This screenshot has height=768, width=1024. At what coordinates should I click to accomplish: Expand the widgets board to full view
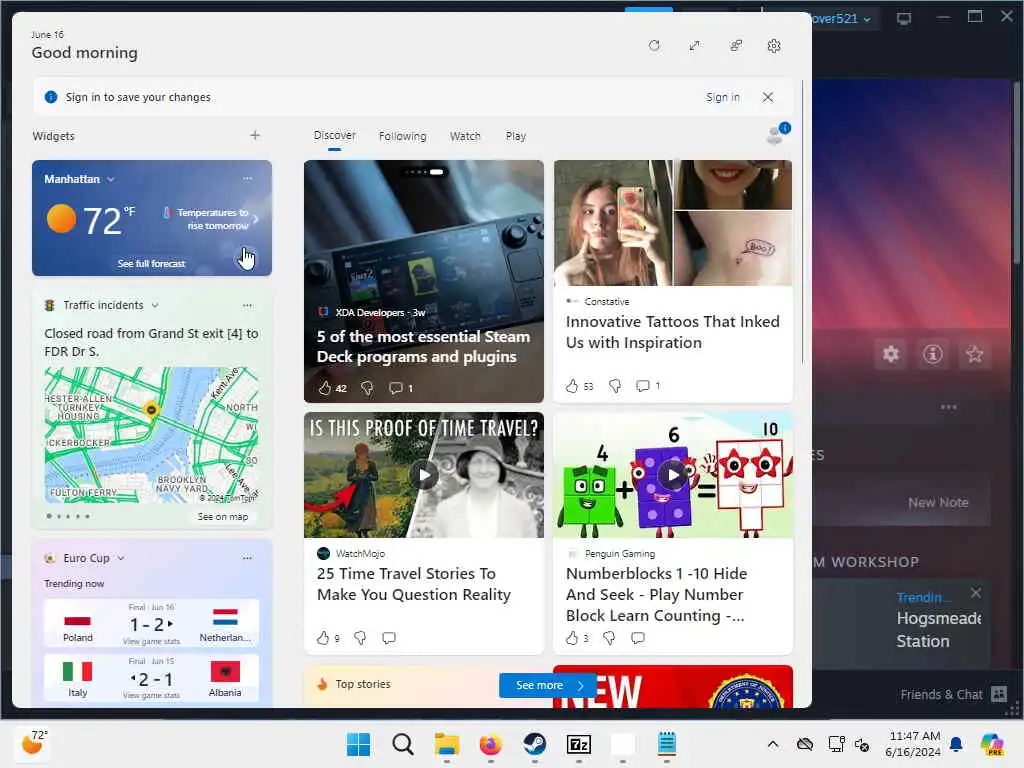[x=694, y=46]
